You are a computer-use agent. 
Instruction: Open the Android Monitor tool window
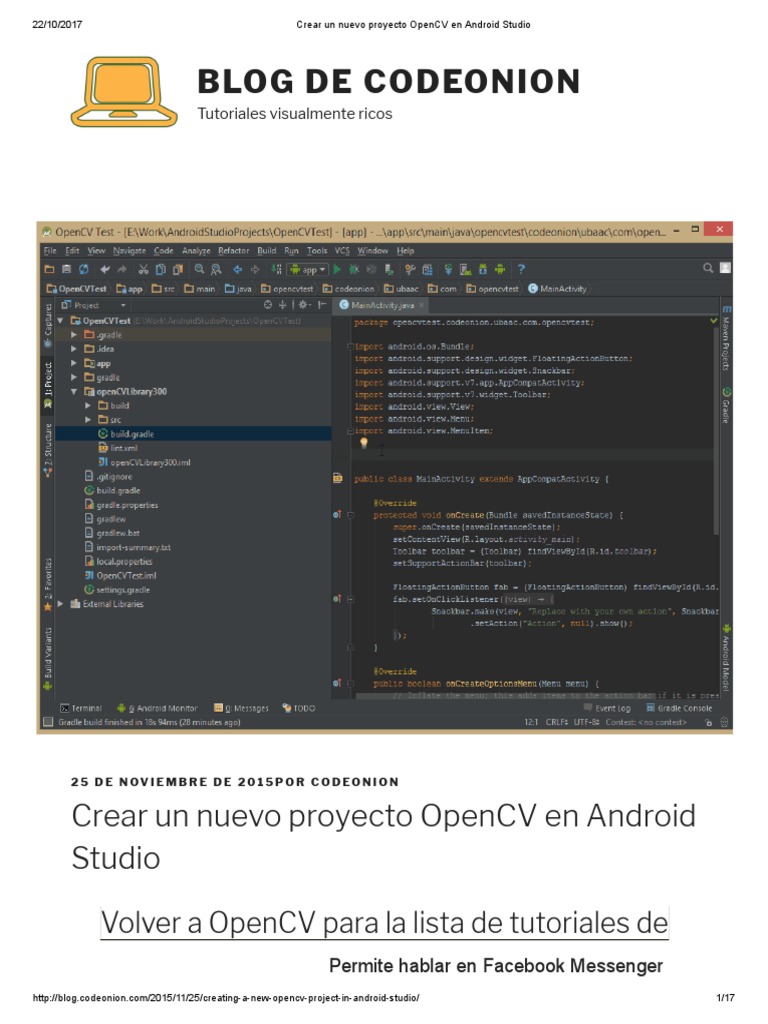coord(157,708)
